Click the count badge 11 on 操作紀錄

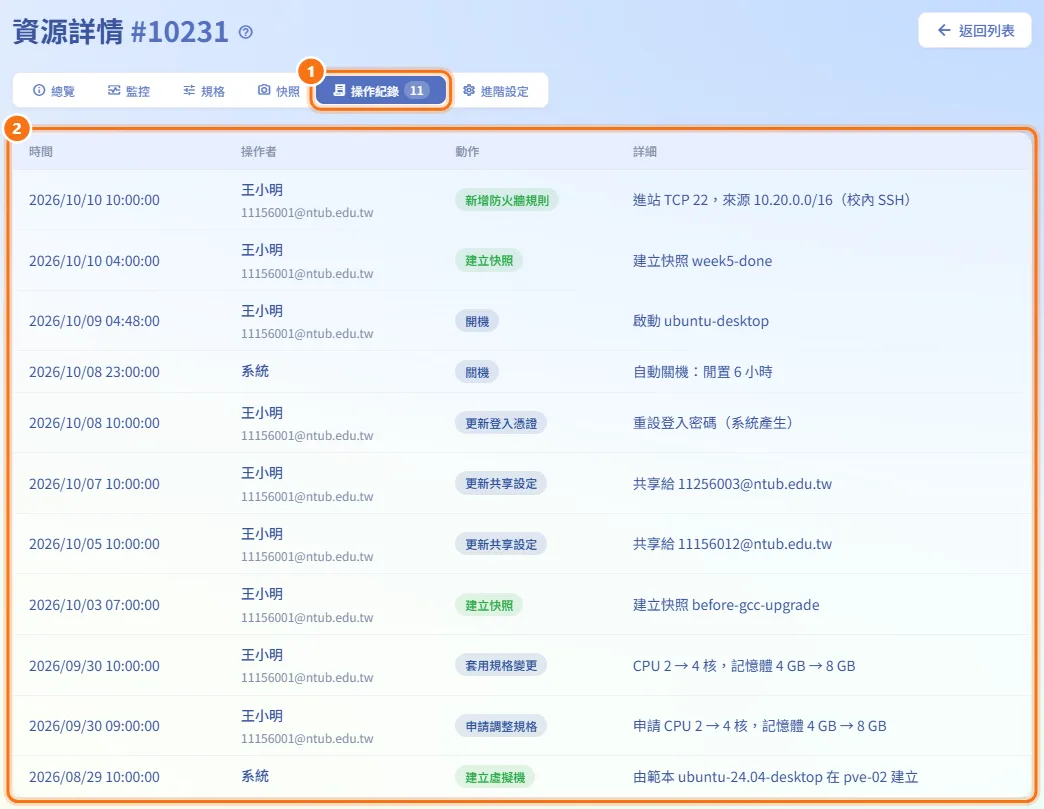coord(417,91)
